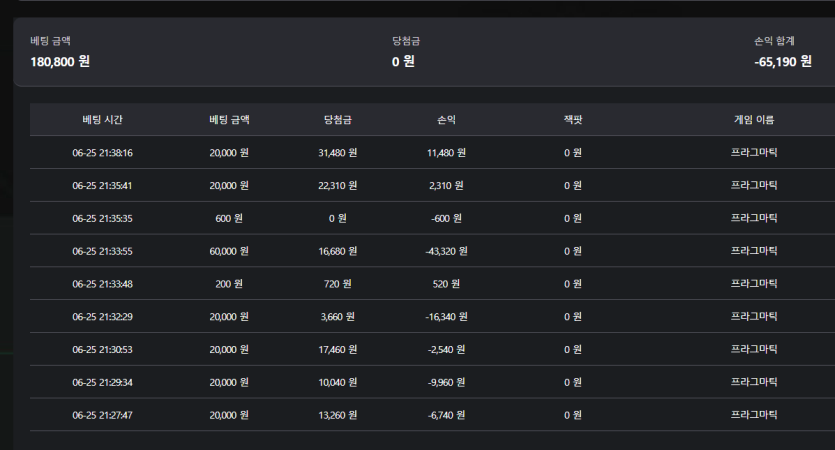Select the 20,000 원 bet in 21:38:16 row
The image size is (835, 450).
(229, 153)
